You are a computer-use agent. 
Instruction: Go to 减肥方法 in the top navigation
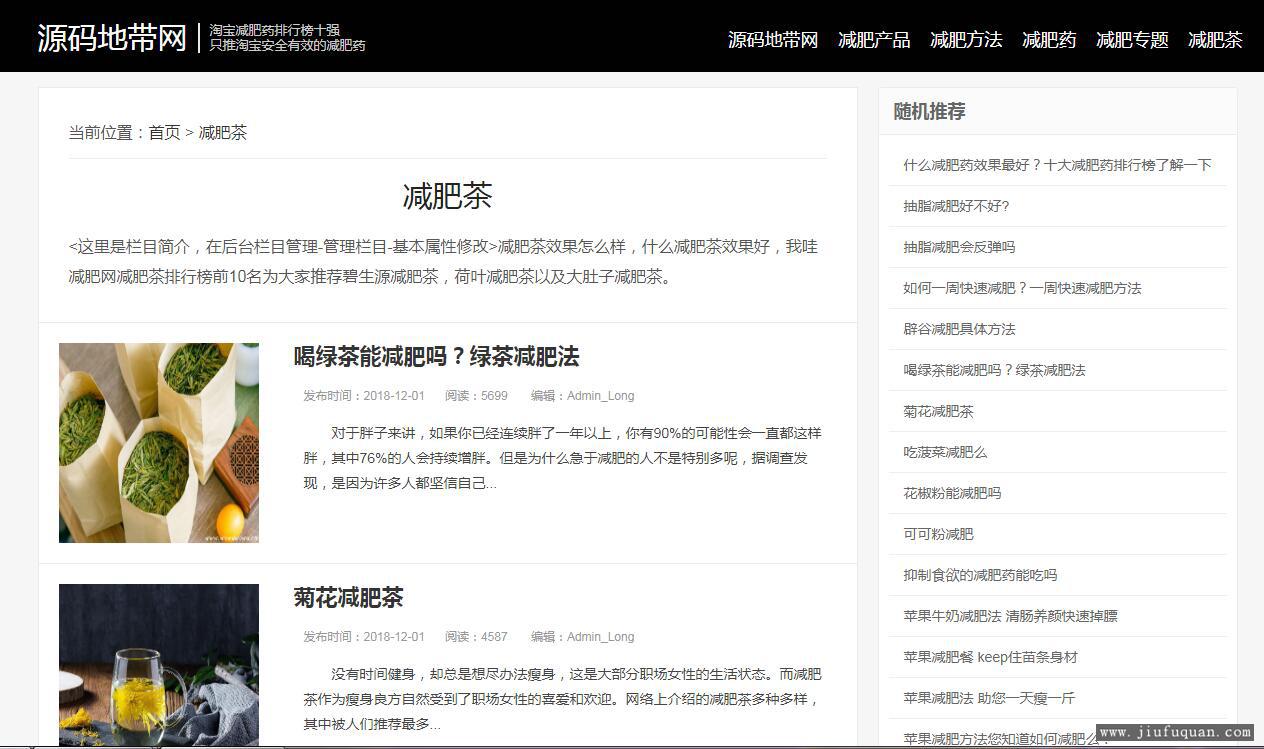point(966,40)
